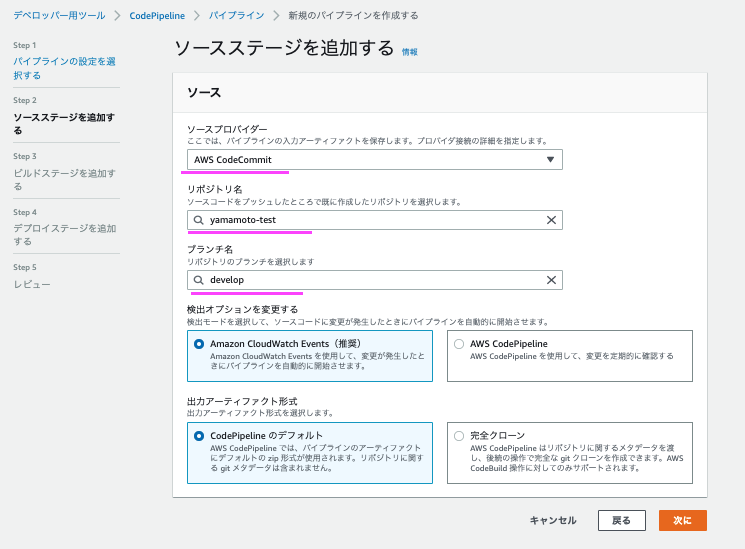This screenshot has width=745, height=549.
Task: Focus the develop branch name field
Action: click(375, 280)
